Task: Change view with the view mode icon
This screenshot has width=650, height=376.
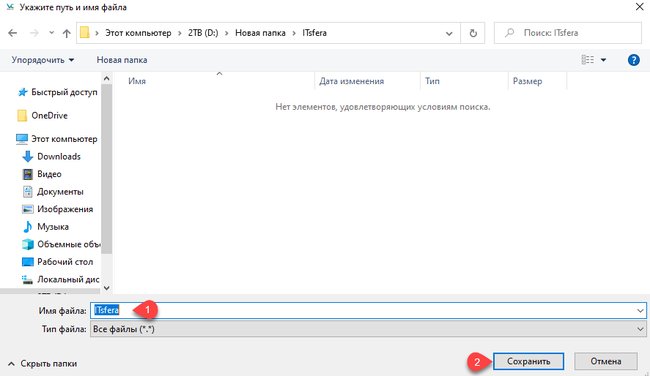Action: pos(587,60)
